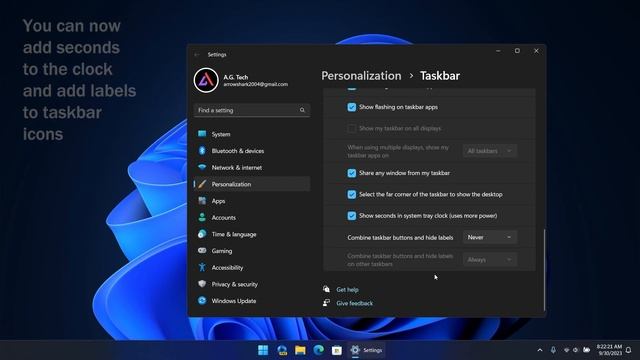Toggle Share any window from my taskbar

point(351,173)
